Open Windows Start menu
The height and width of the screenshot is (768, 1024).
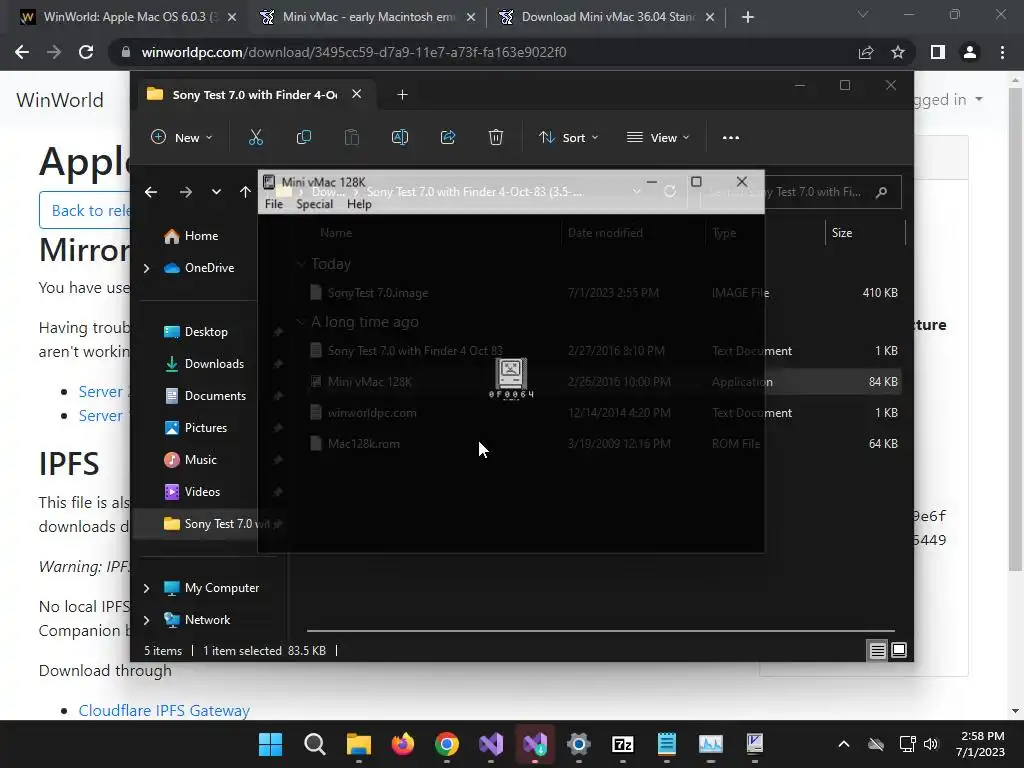(270, 744)
